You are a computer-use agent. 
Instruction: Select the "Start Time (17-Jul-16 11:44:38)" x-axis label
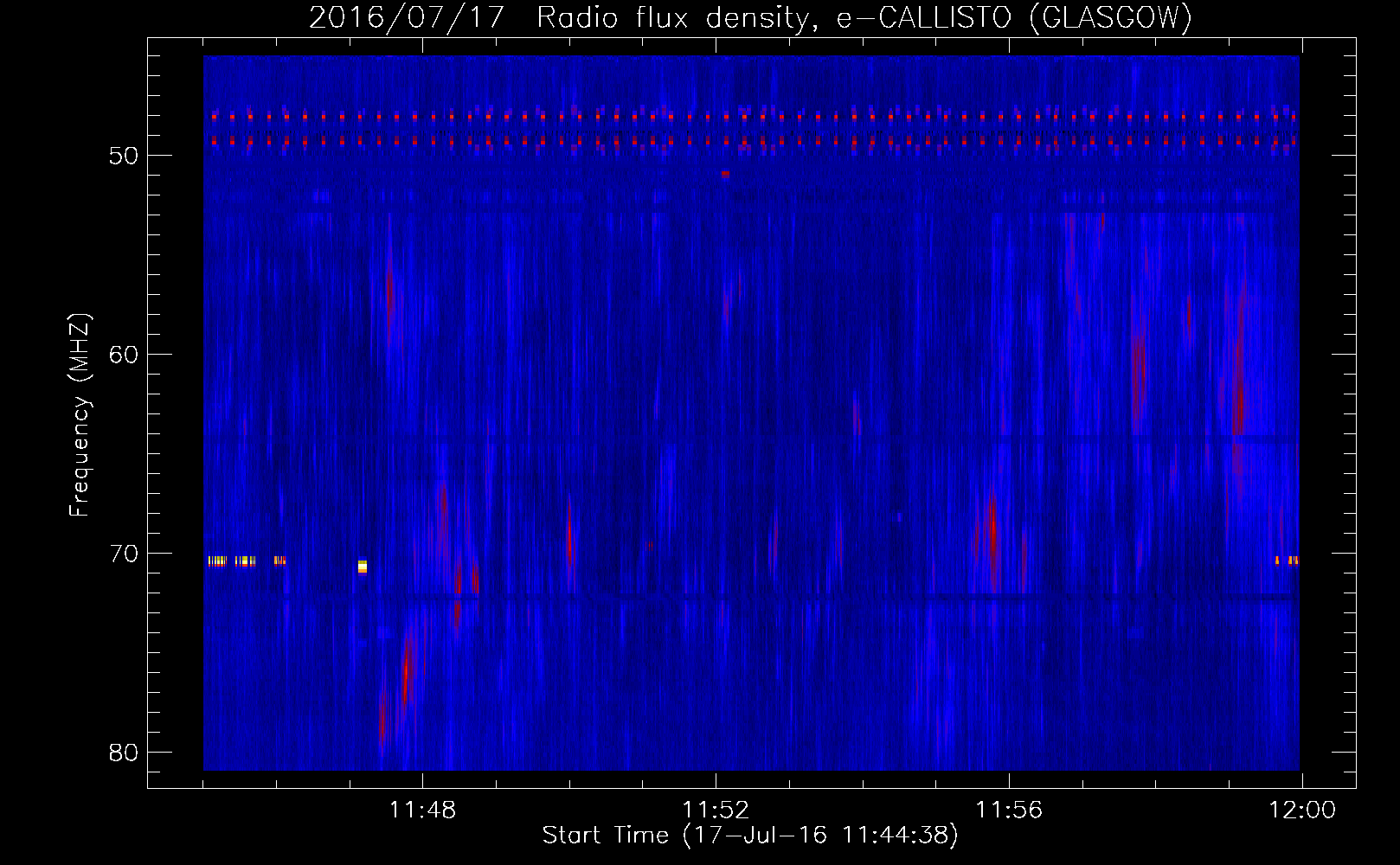750,836
